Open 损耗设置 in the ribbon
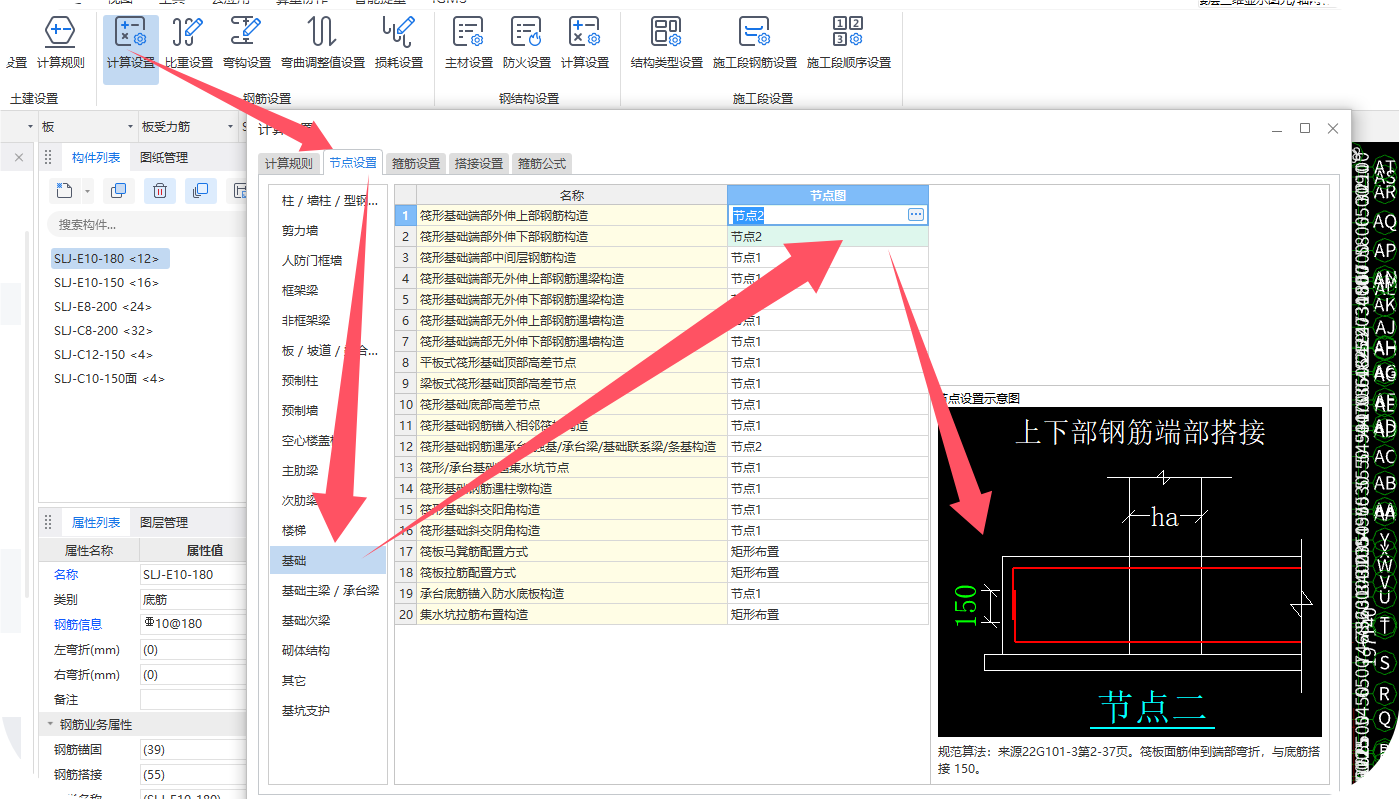The width and height of the screenshot is (1399, 799). point(399,42)
